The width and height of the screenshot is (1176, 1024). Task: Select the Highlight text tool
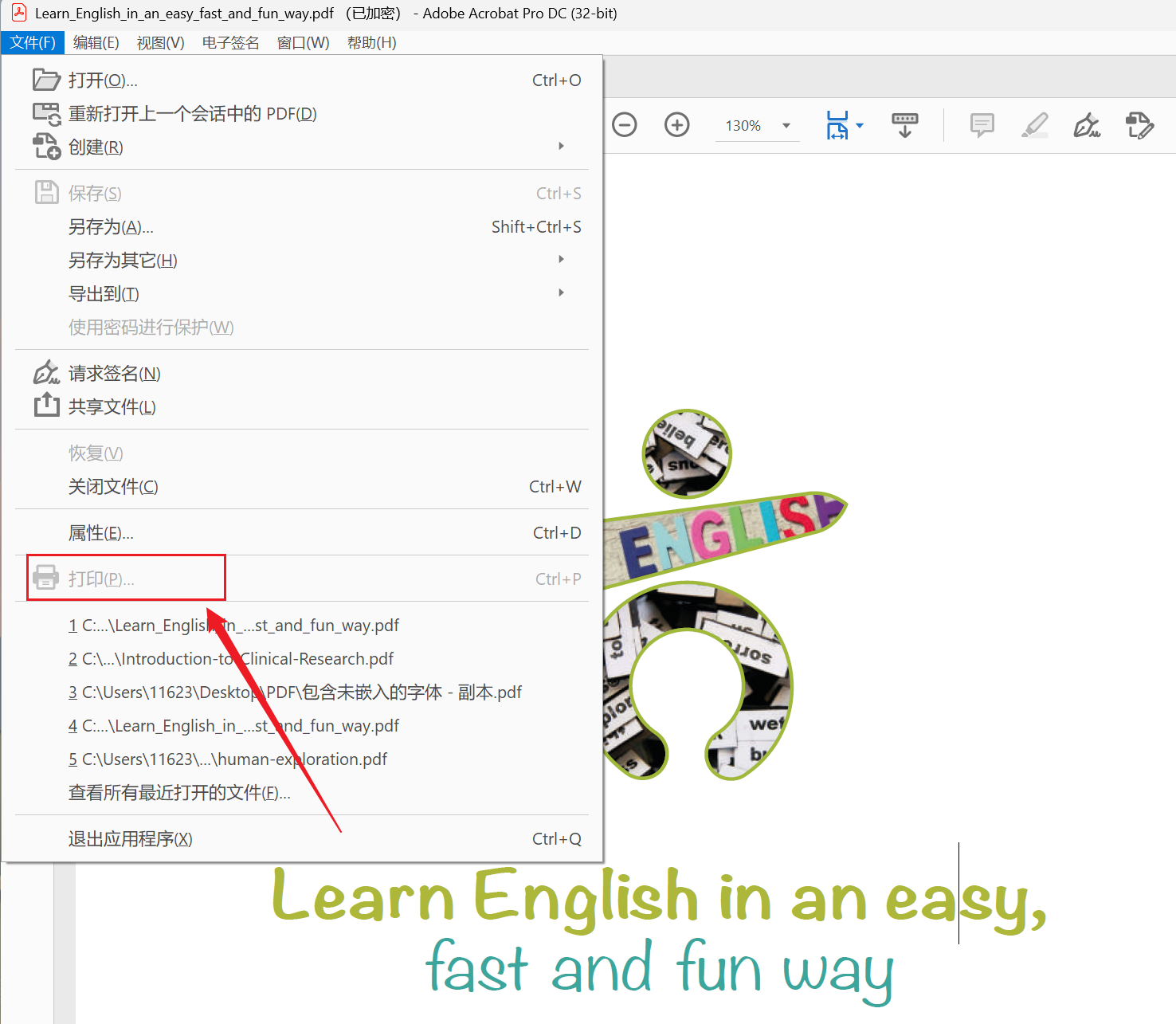pos(1035,125)
